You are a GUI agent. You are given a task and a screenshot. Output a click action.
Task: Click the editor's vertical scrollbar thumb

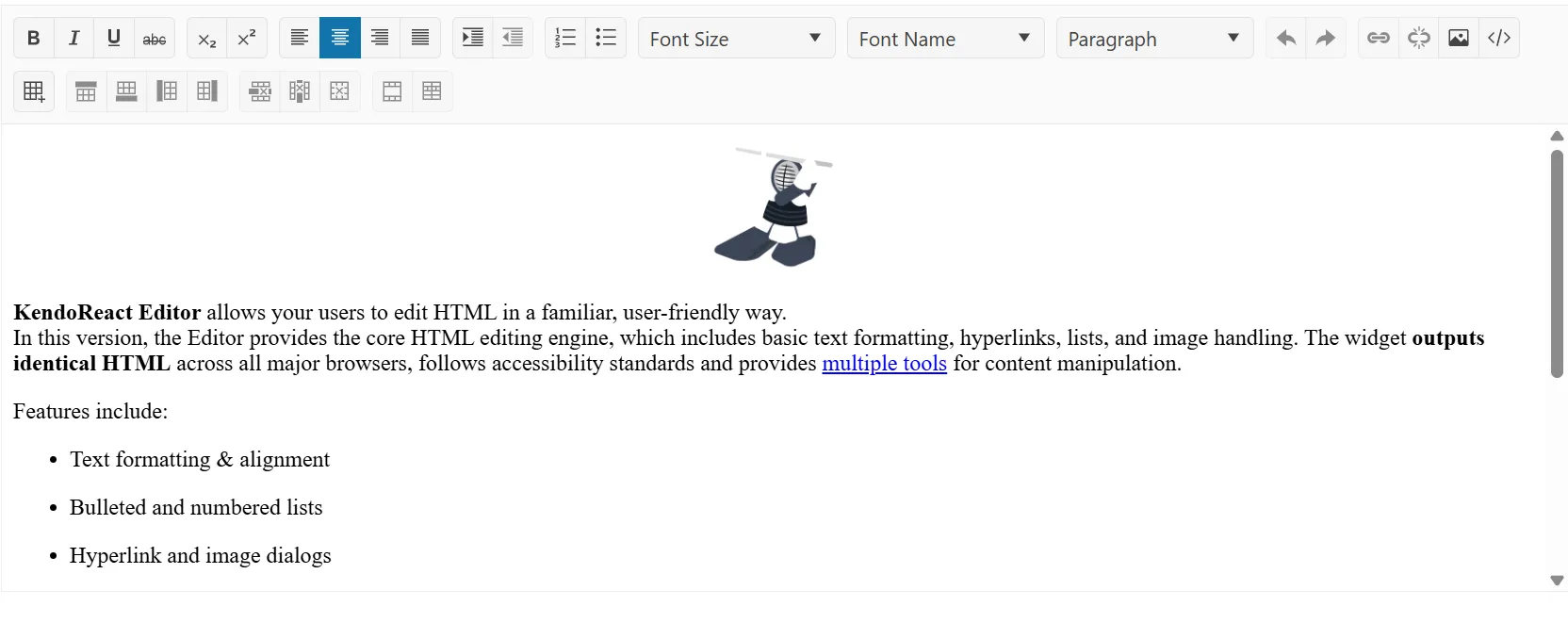tap(1557, 264)
